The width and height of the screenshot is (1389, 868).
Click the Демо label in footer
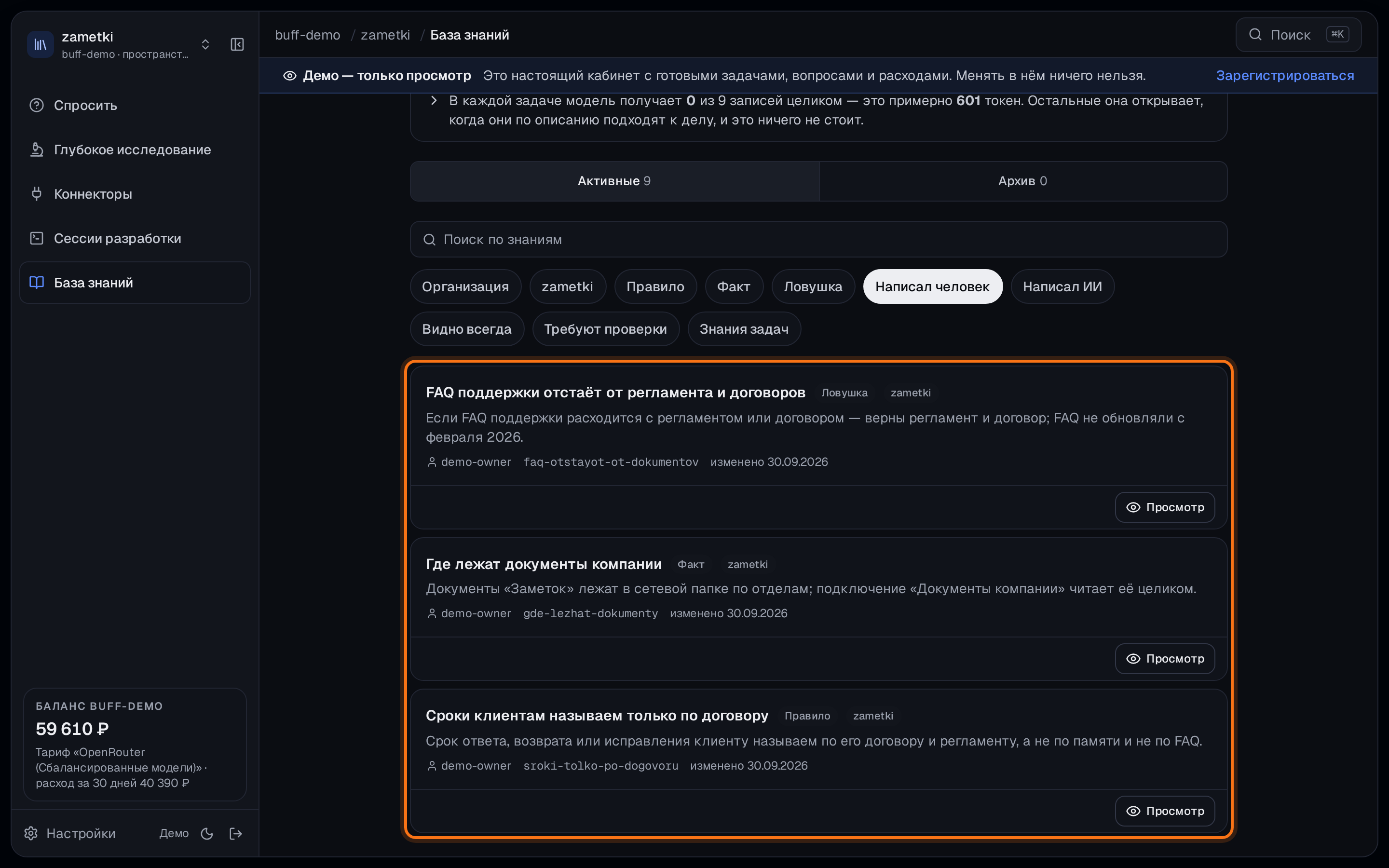174,833
